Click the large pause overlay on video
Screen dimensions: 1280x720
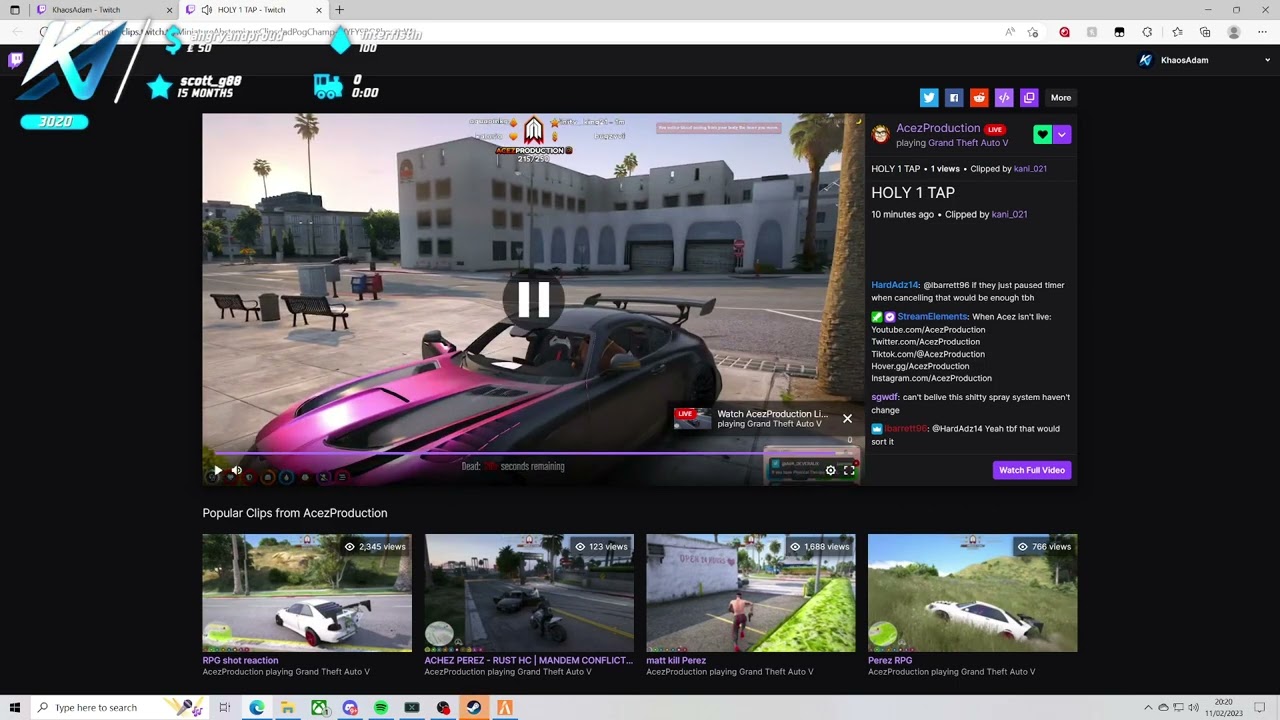point(533,299)
